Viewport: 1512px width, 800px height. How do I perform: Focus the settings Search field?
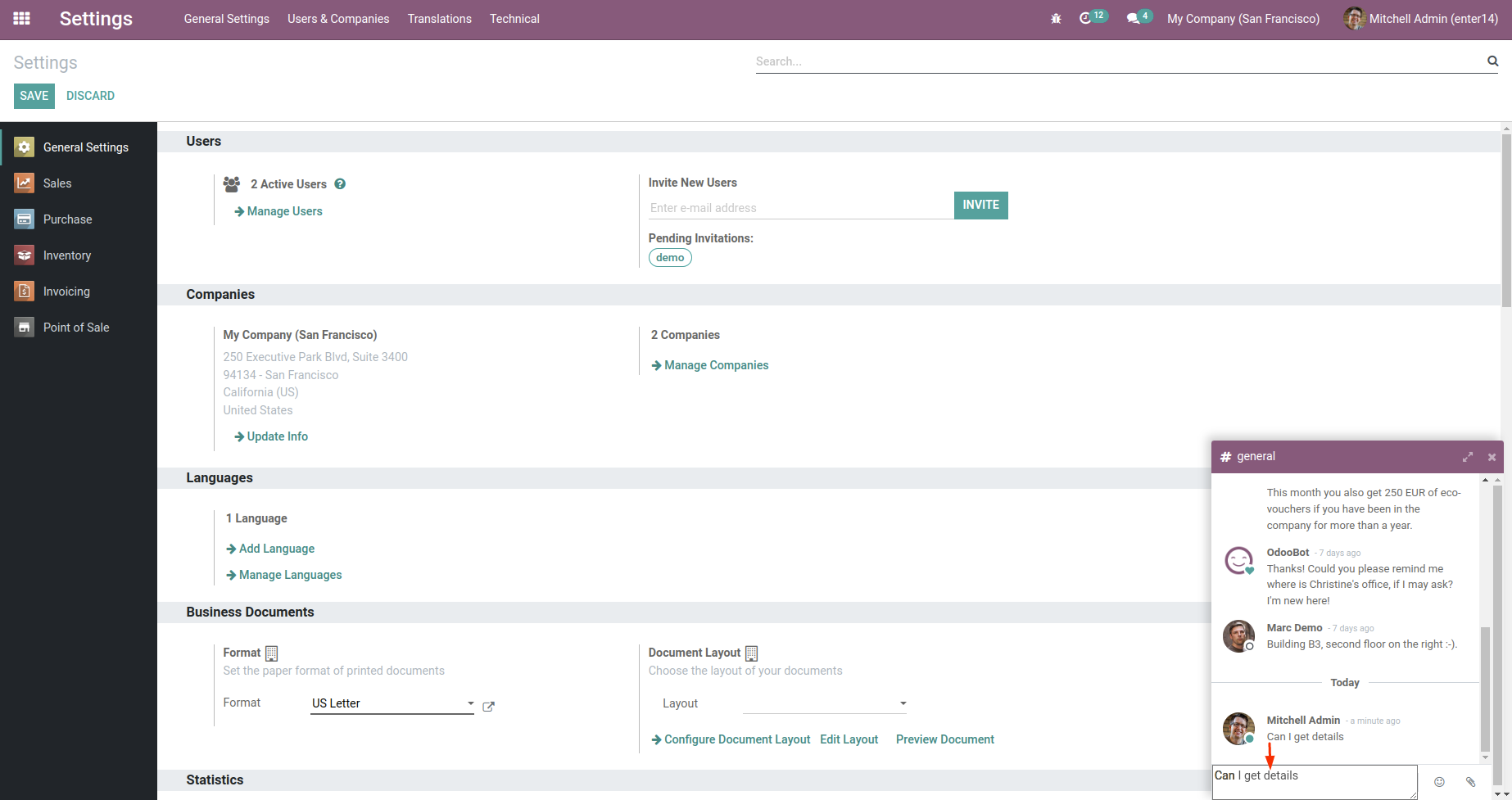click(1119, 61)
